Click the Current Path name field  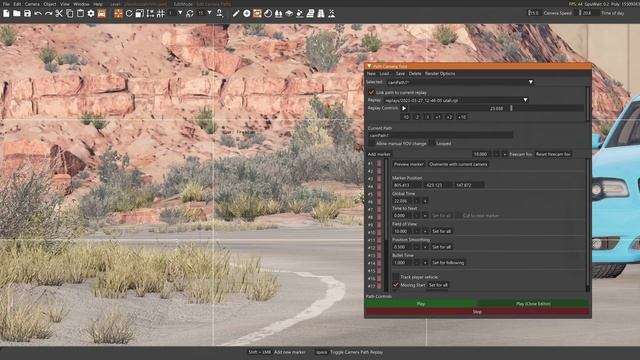point(440,135)
